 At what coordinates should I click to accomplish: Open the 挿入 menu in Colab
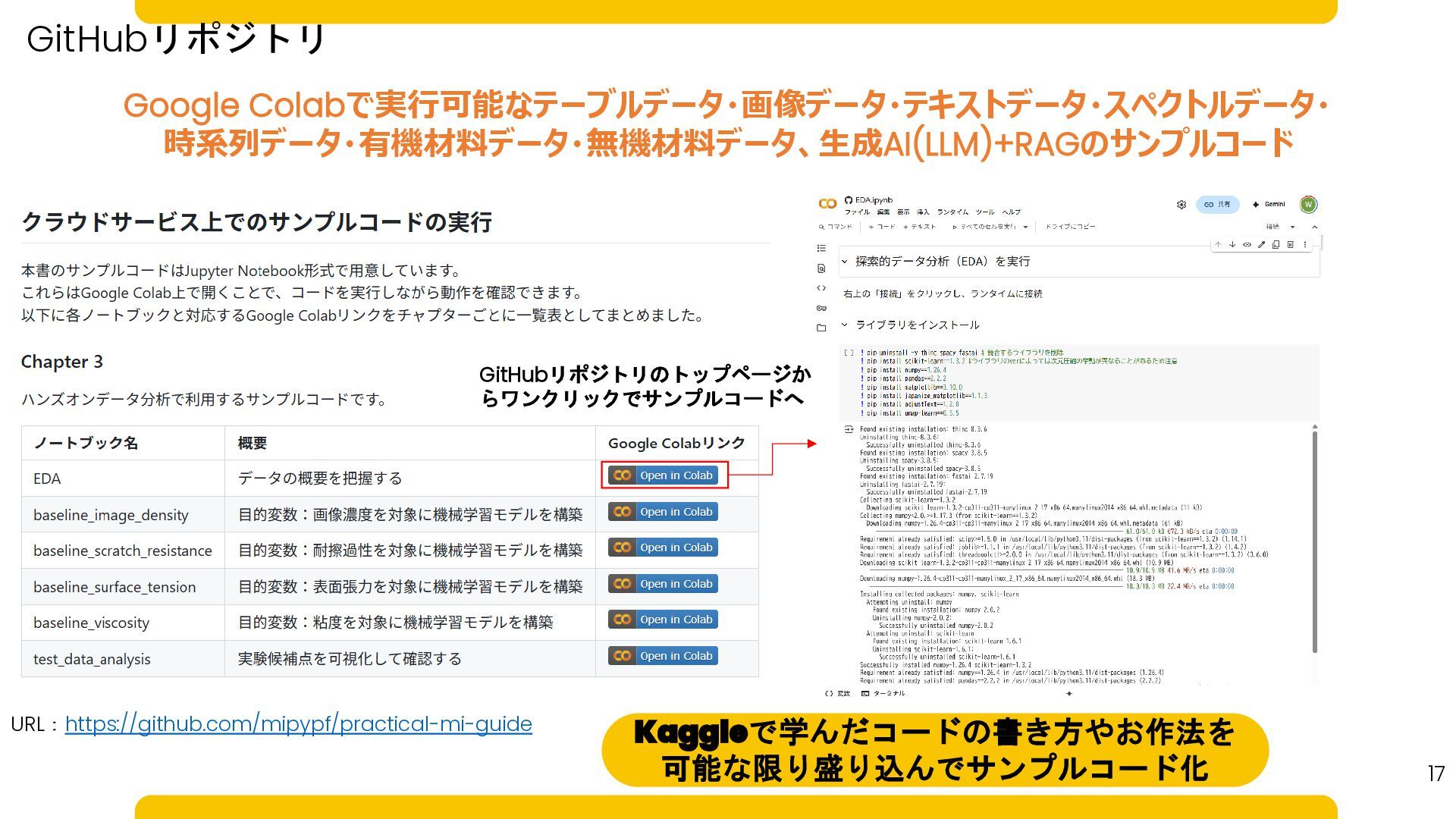(923, 212)
